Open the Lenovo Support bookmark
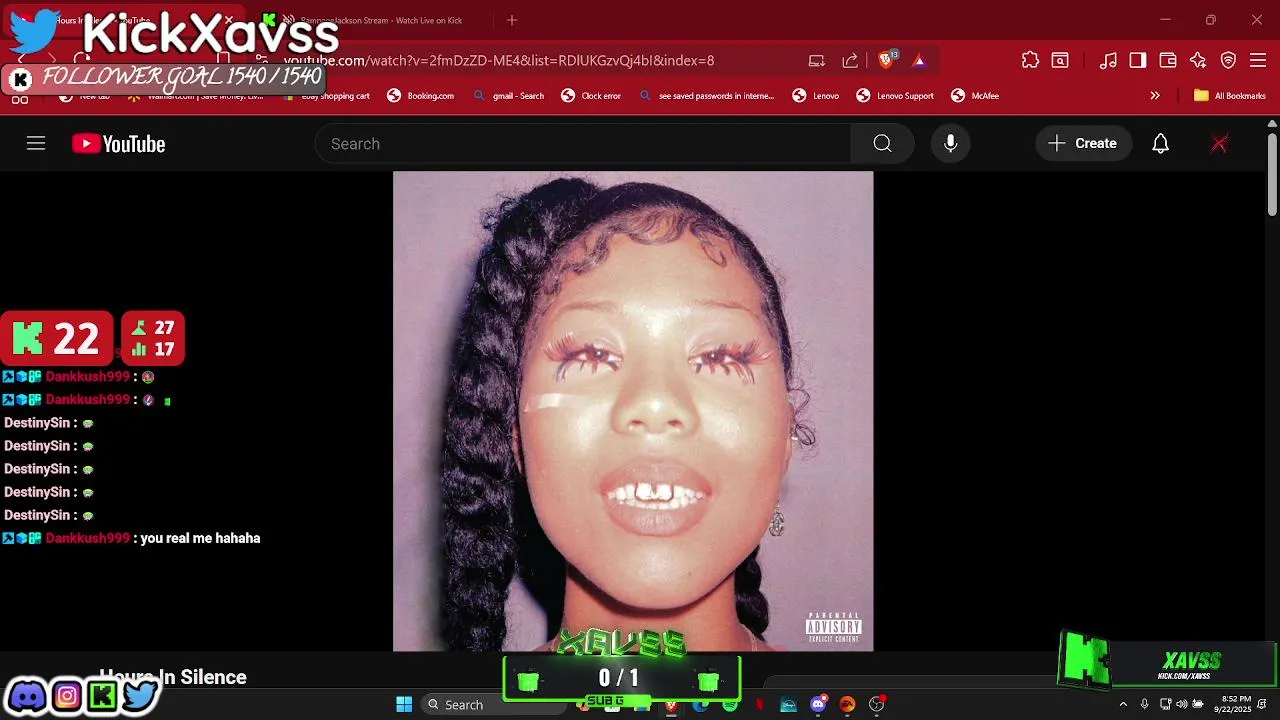Screen dimensions: 1280x720 (x=895, y=96)
